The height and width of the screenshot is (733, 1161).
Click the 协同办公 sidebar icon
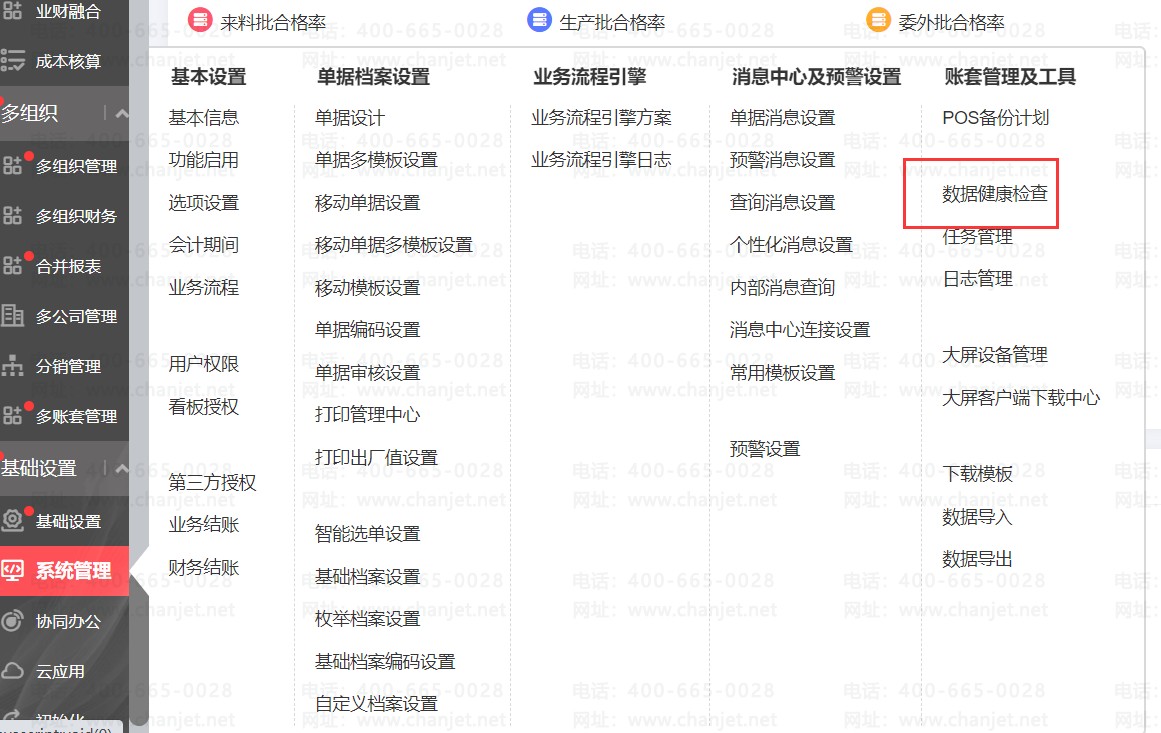coord(13,620)
